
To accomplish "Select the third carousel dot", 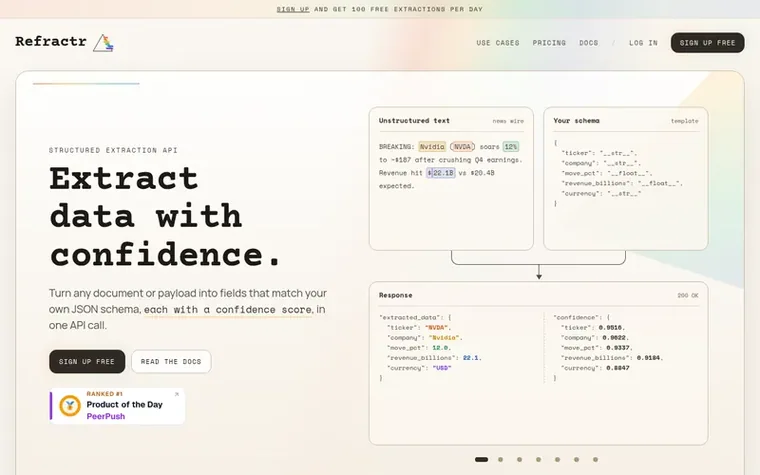I will (x=520, y=459).
